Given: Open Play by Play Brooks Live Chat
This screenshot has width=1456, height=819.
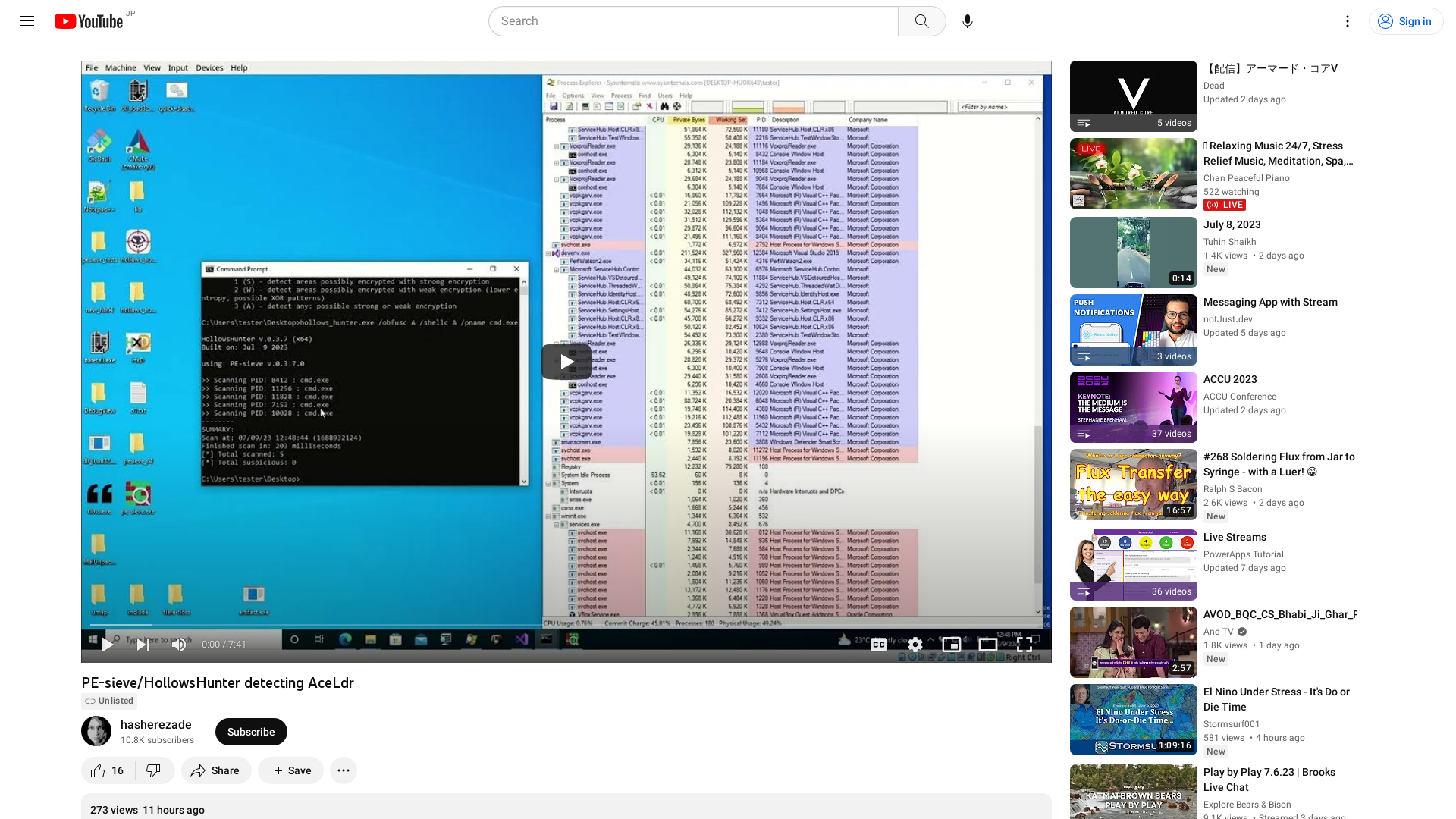Looking at the screenshot, I should [x=1133, y=791].
